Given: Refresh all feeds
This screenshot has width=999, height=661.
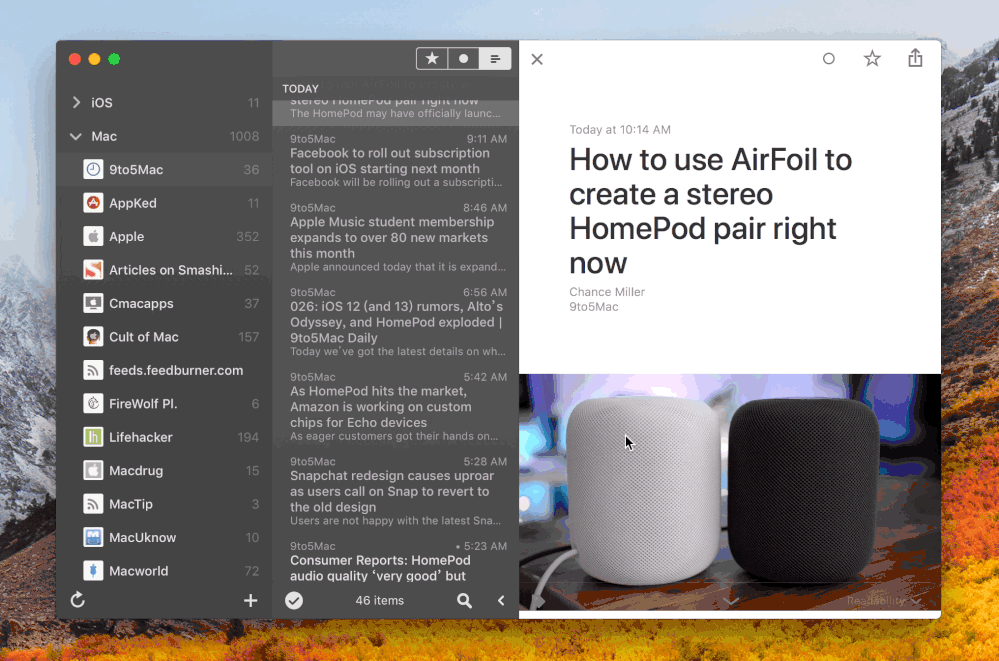Looking at the screenshot, I should tap(78, 600).
